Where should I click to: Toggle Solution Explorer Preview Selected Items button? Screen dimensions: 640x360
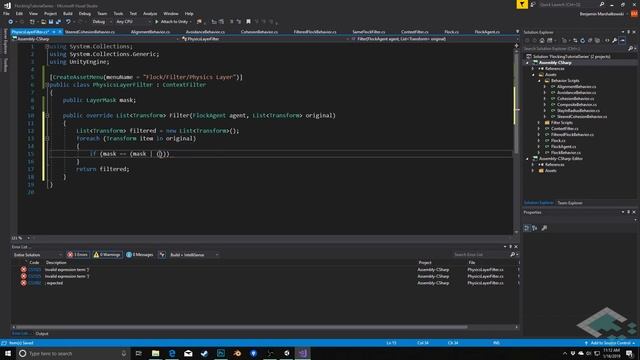(x=622, y=40)
